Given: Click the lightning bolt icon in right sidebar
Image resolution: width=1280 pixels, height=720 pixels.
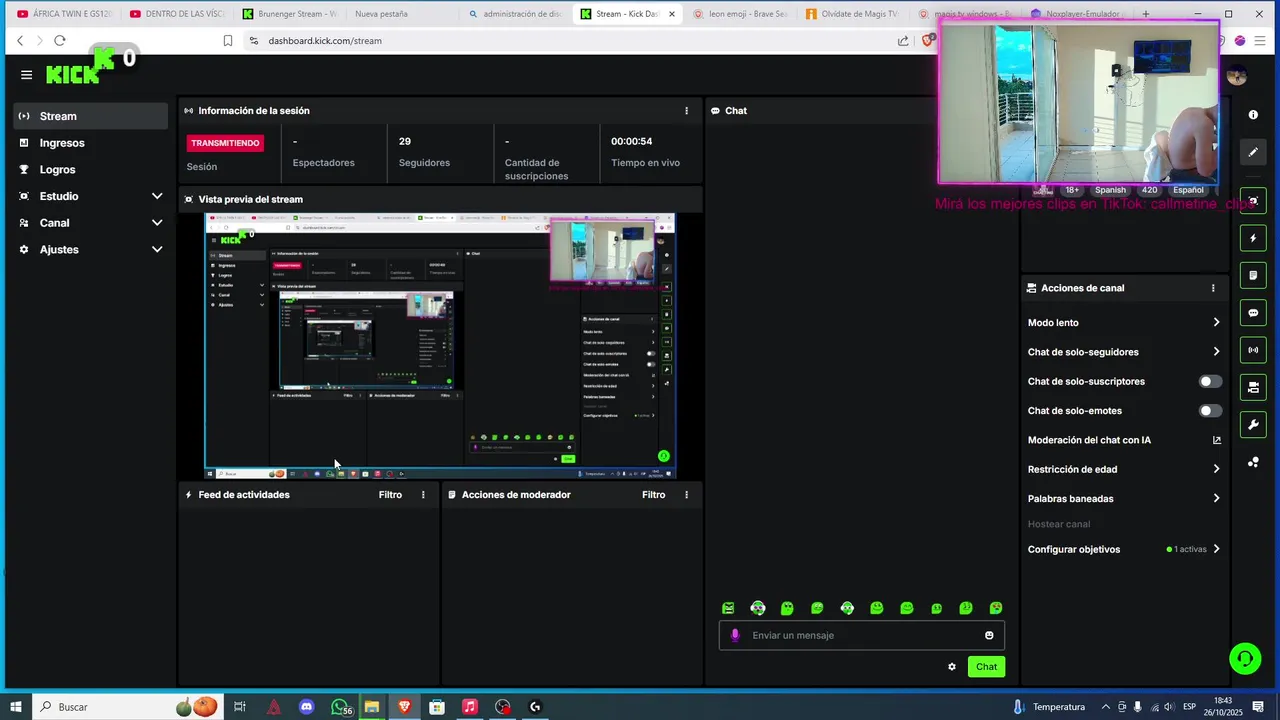Looking at the screenshot, I should click(x=1253, y=238).
